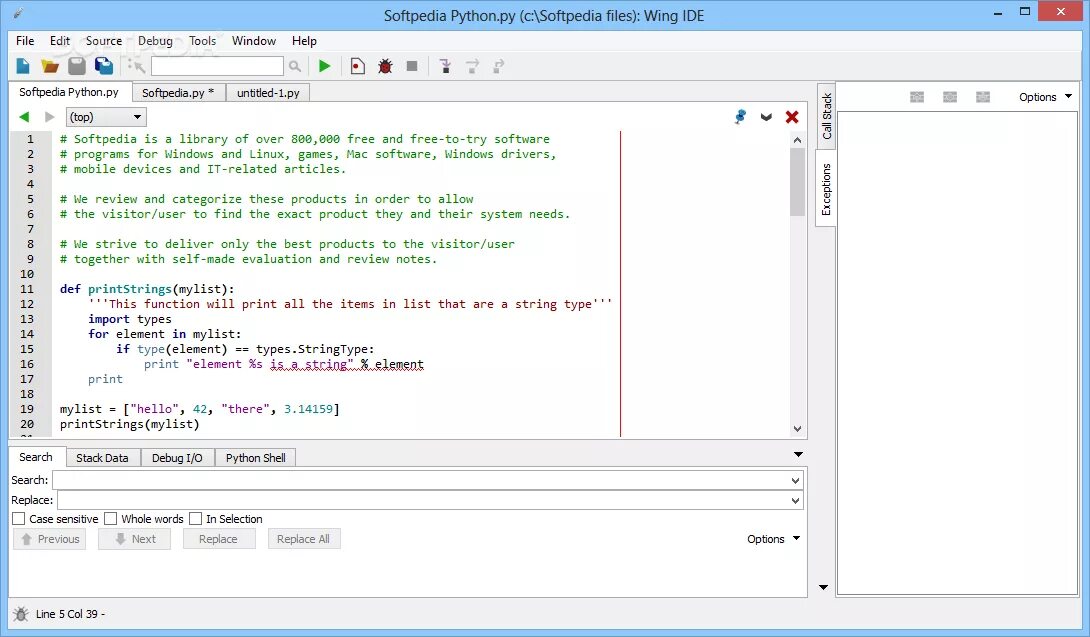Start debugging with the green play icon

coord(324,66)
